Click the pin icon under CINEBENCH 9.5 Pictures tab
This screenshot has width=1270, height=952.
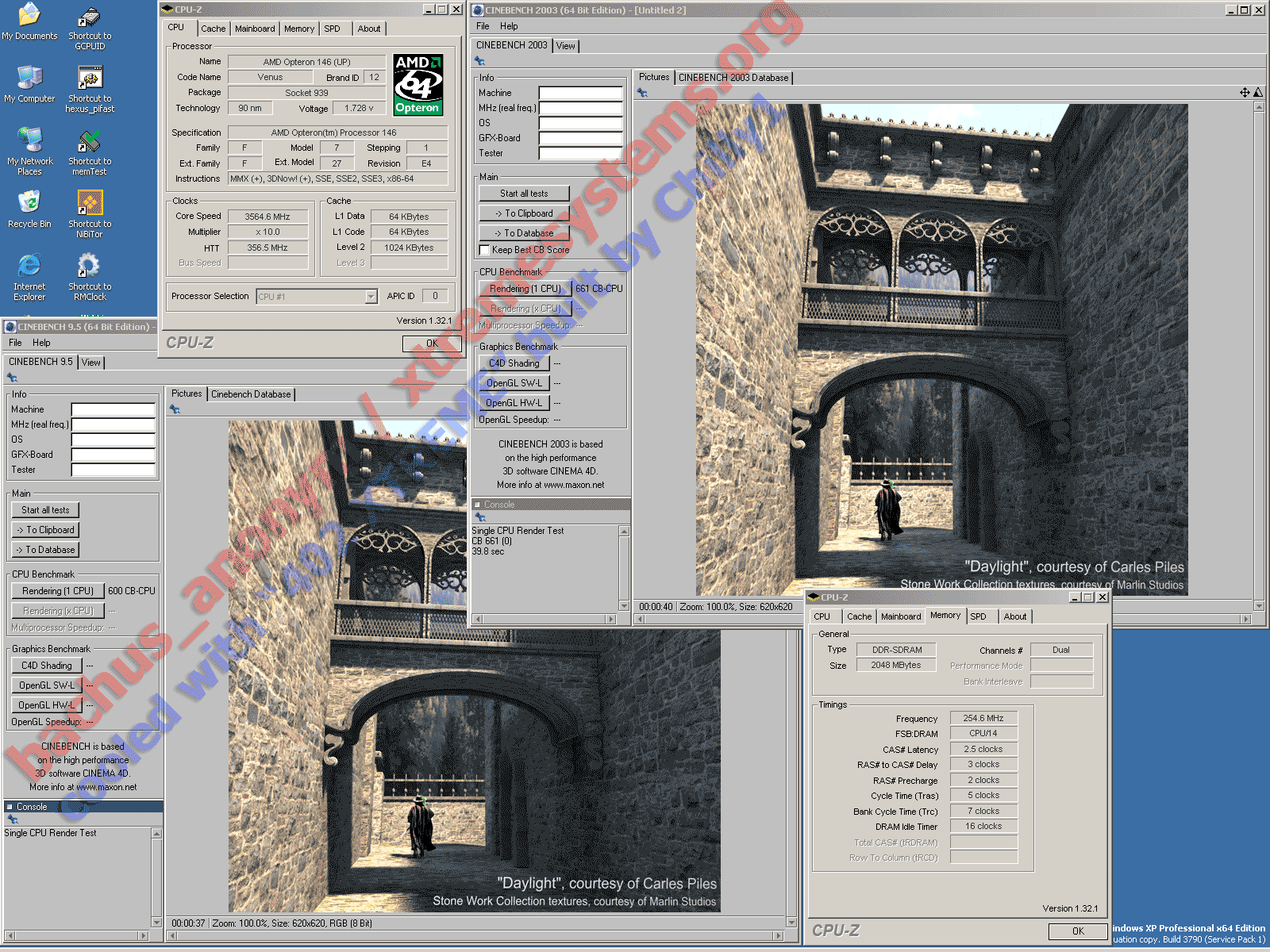coord(175,409)
